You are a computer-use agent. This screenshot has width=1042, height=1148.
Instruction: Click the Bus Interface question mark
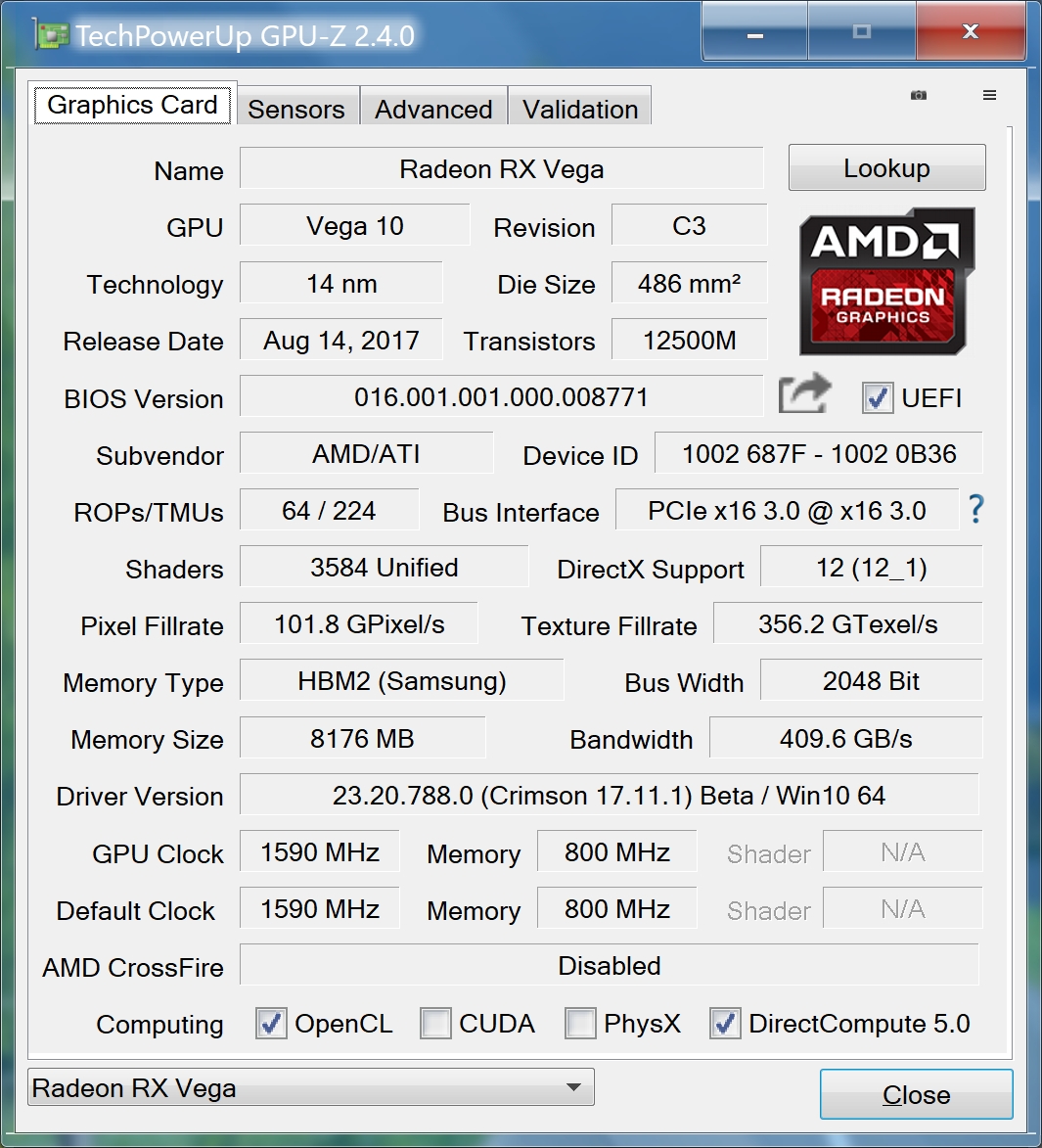[x=976, y=509]
